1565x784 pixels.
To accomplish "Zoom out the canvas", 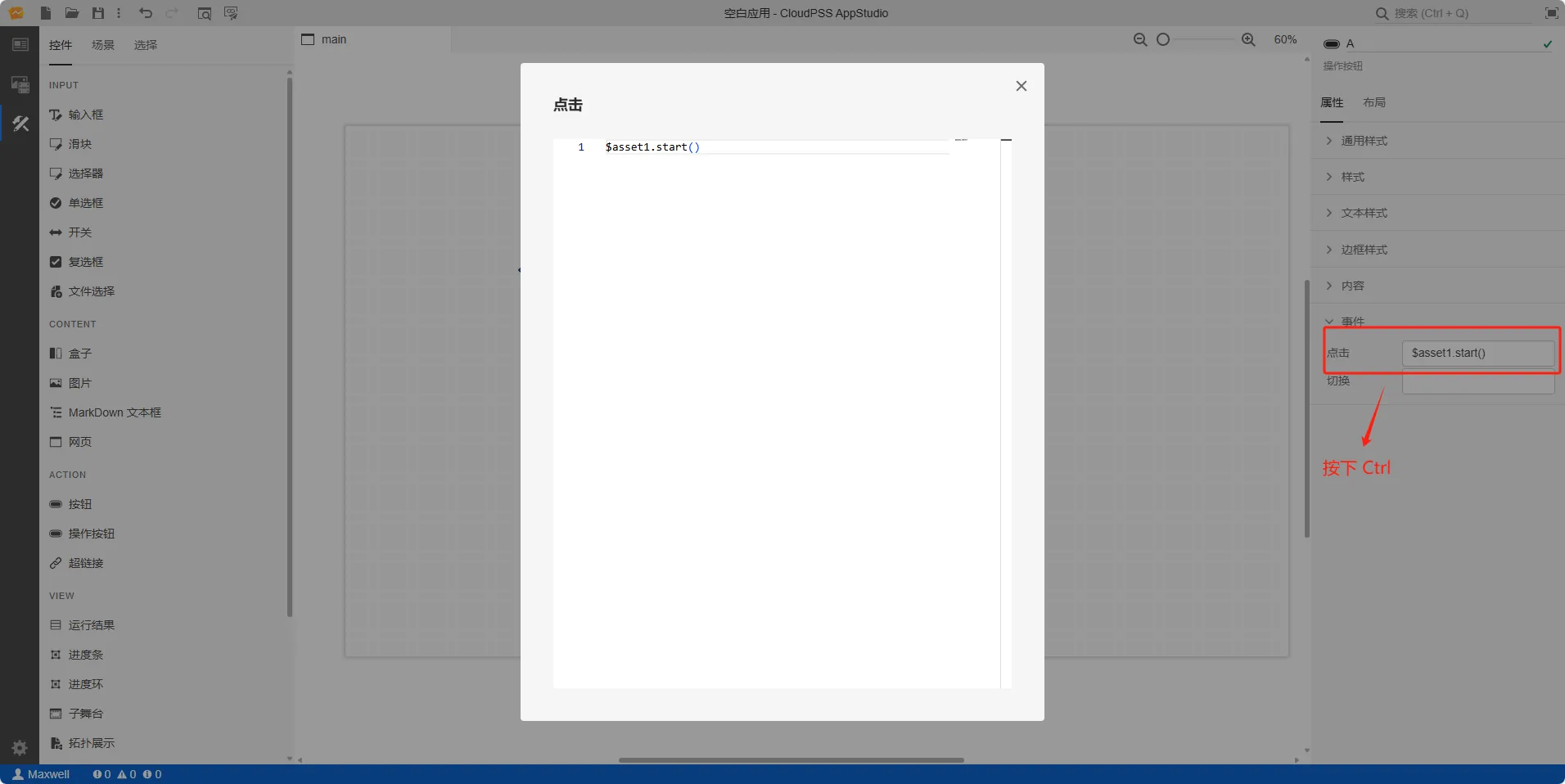I will pyautogui.click(x=1139, y=39).
